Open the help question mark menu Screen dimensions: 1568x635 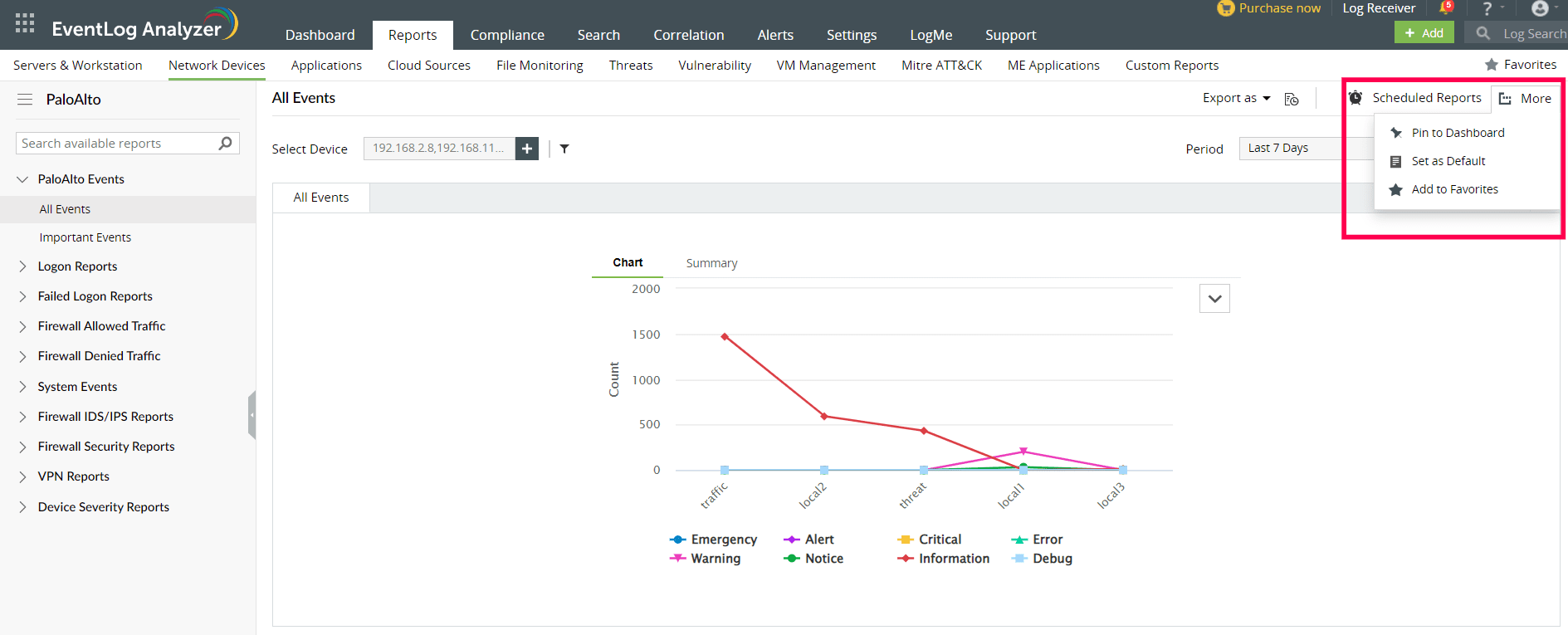(x=1487, y=8)
